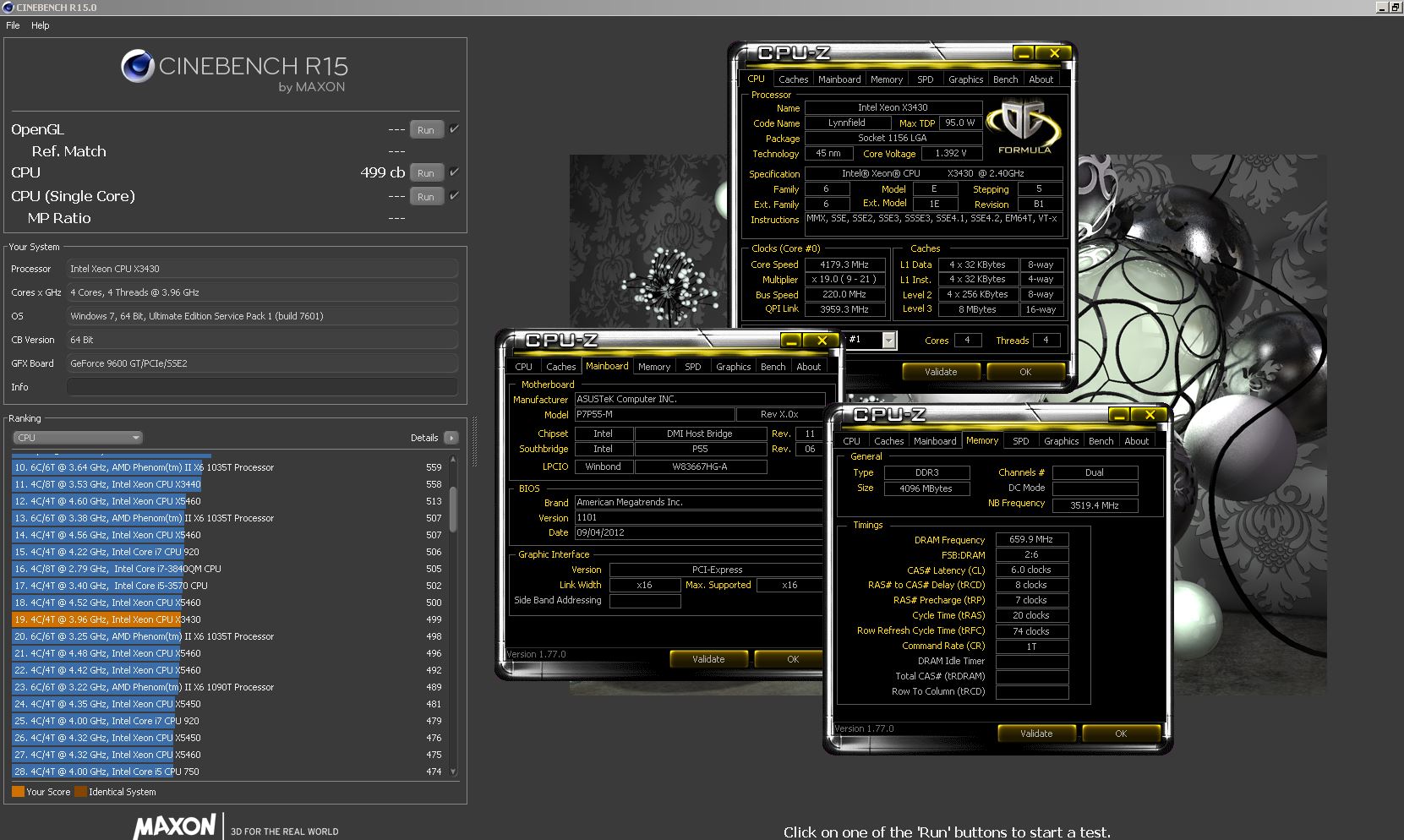
Task: Open SPD tab in CPU-Z CPU window
Action: click(x=926, y=79)
